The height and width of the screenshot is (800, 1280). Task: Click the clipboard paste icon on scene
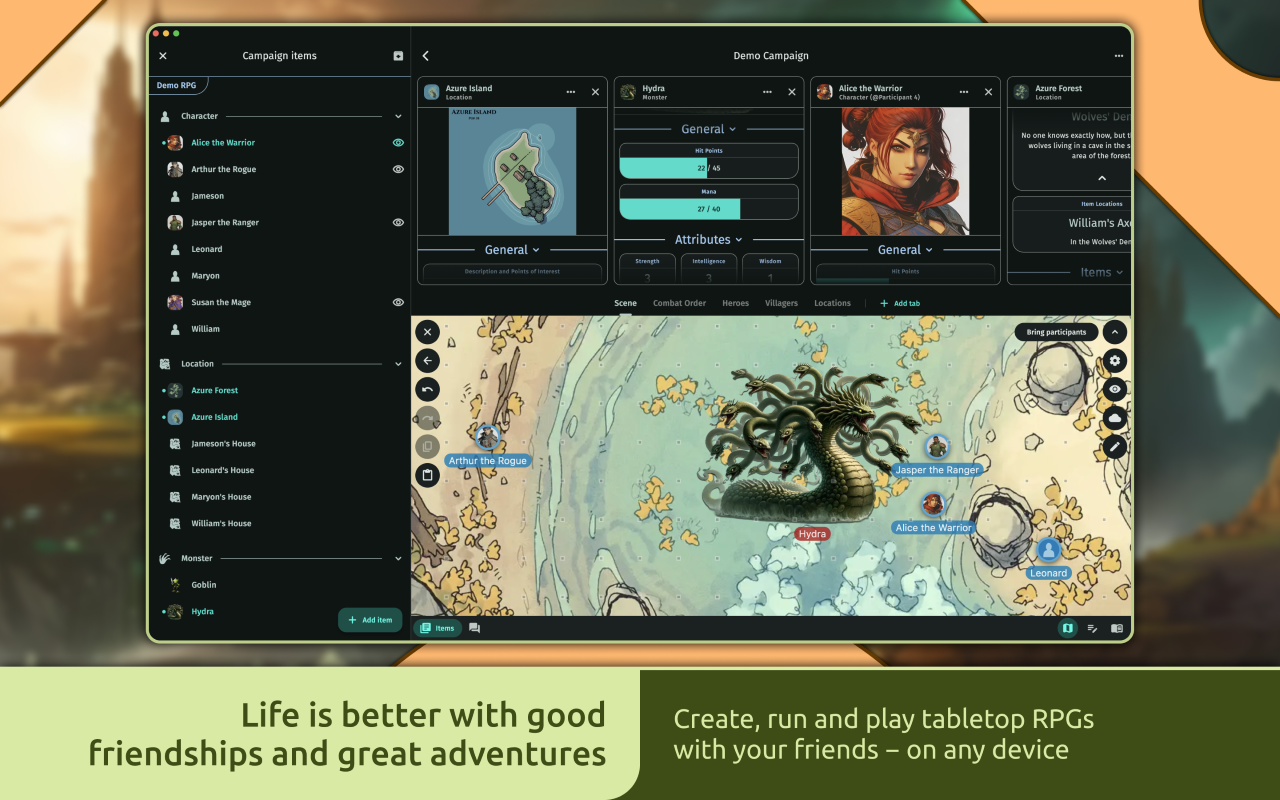(x=427, y=475)
